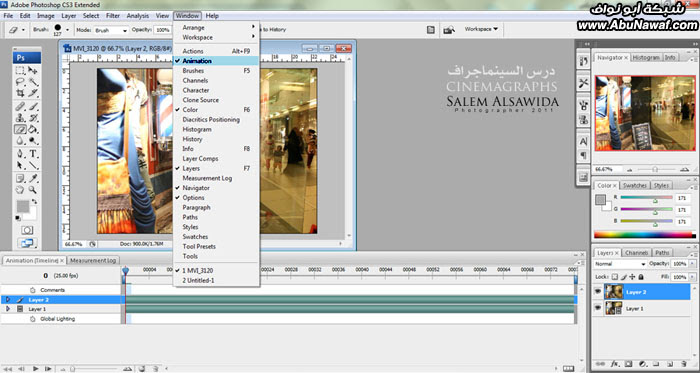Select the History Brush tool

(33, 118)
